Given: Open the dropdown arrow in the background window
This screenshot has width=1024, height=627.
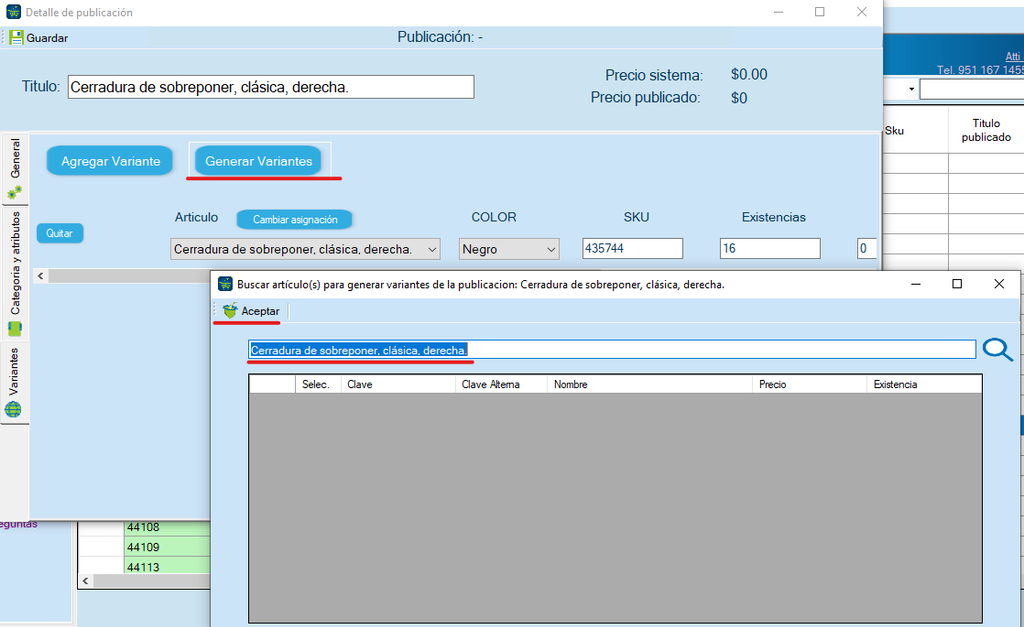Looking at the screenshot, I should click(911, 89).
